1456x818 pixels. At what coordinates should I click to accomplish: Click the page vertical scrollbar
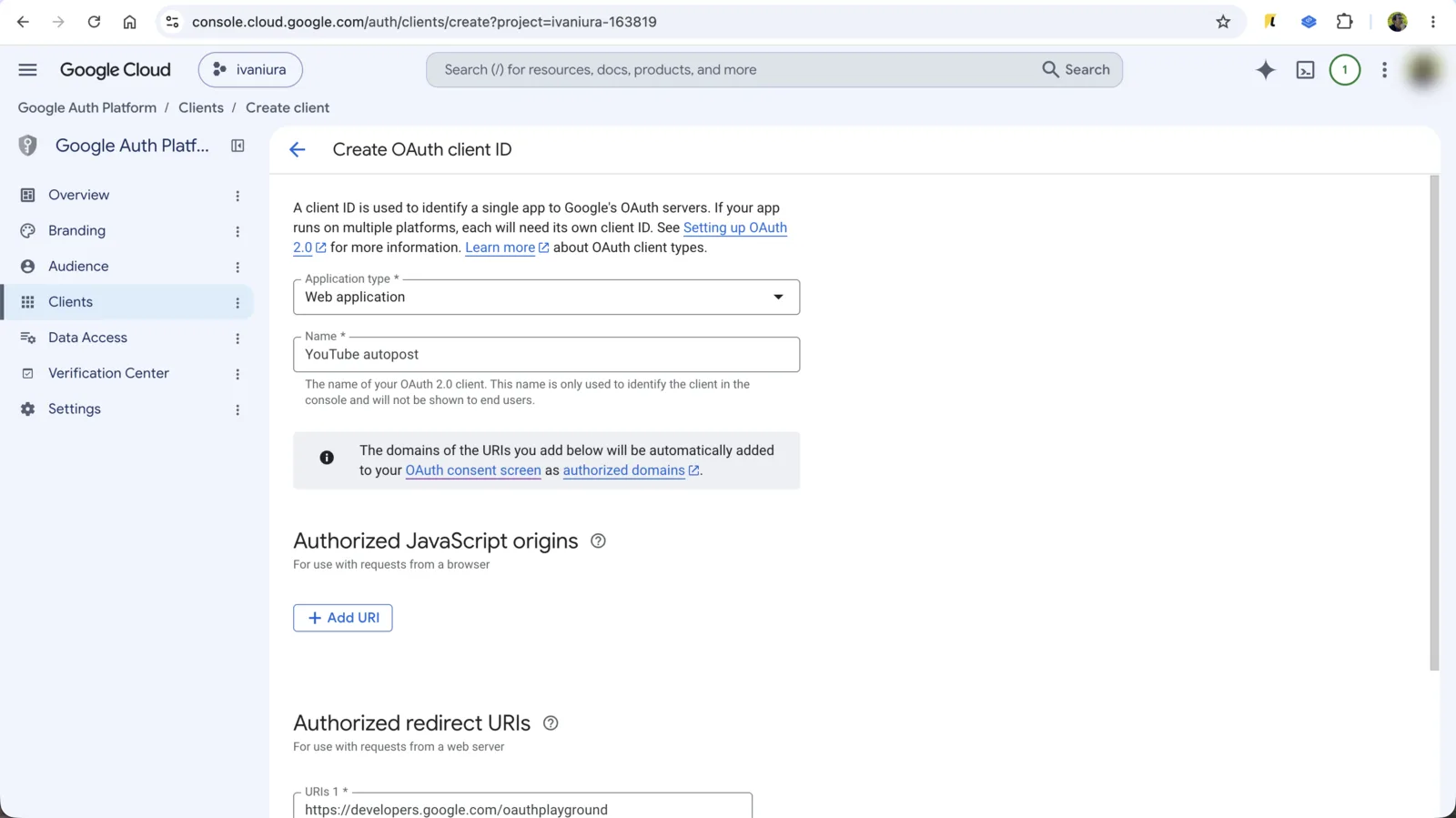click(x=1434, y=423)
